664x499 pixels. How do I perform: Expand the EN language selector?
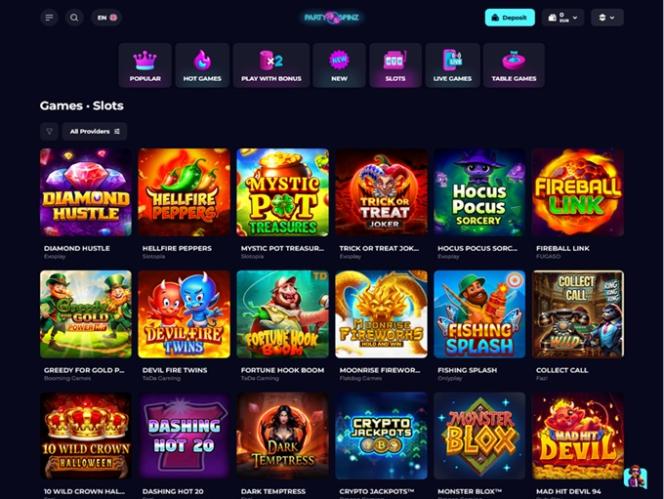click(x=107, y=18)
